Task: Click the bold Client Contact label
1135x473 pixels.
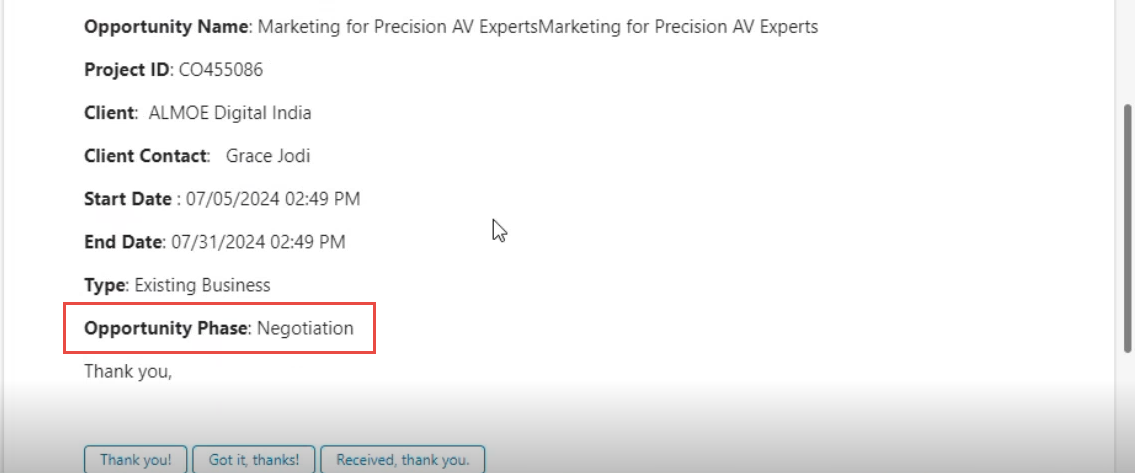Action: 146,156
